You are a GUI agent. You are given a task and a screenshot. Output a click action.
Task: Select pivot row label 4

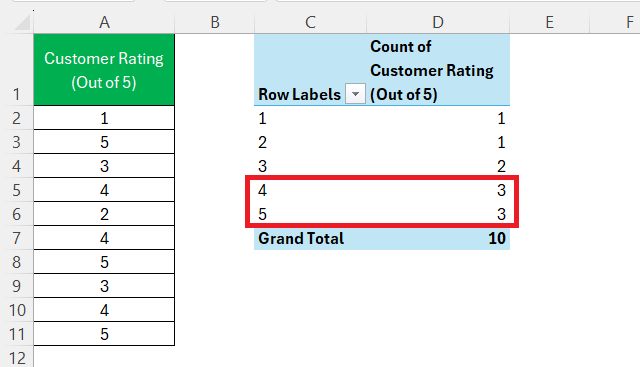[310, 190]
